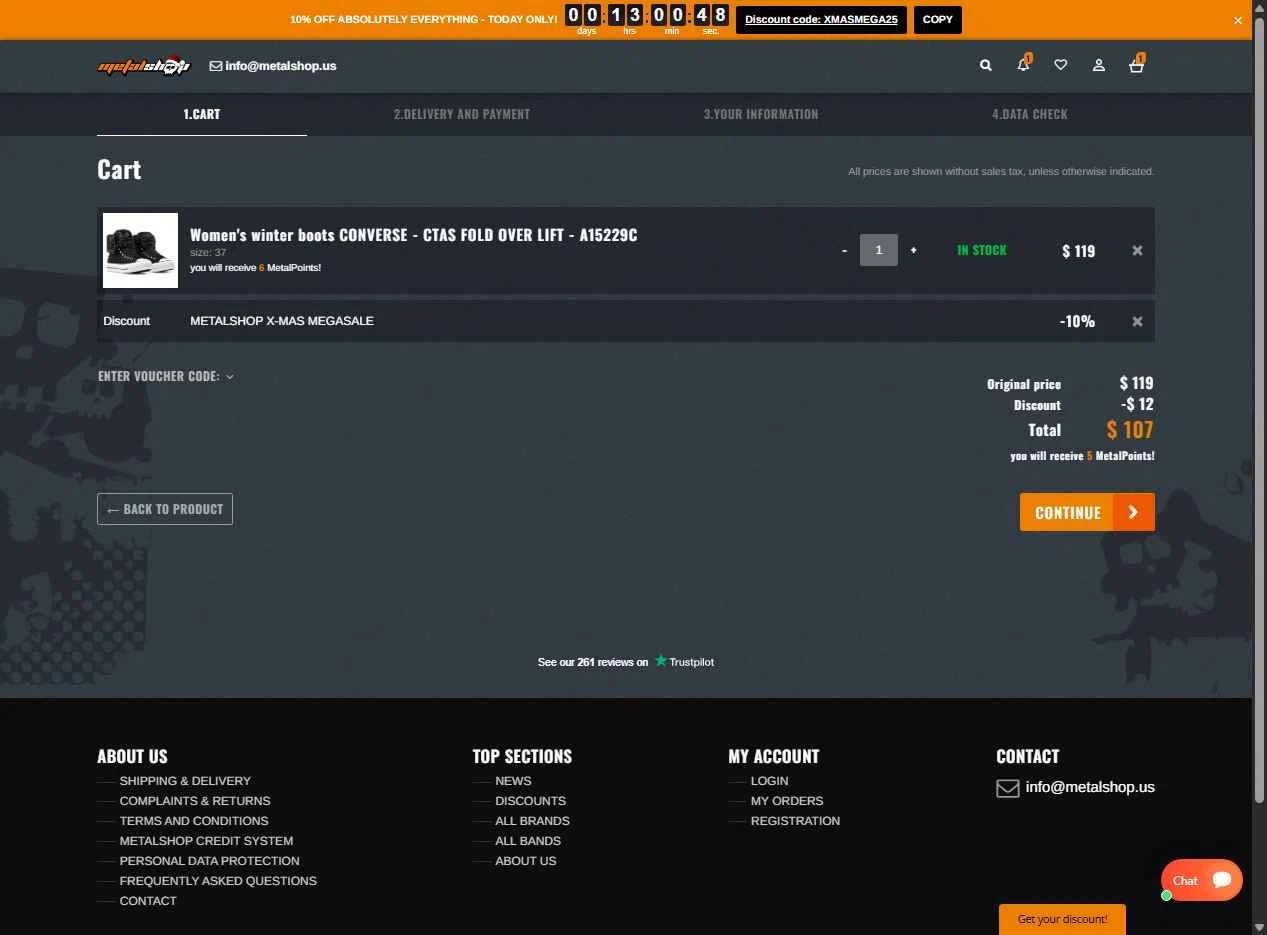This screenshot has height=935, width=1267.
Task: Close the orange promo banner
Action: point(1238,20)
